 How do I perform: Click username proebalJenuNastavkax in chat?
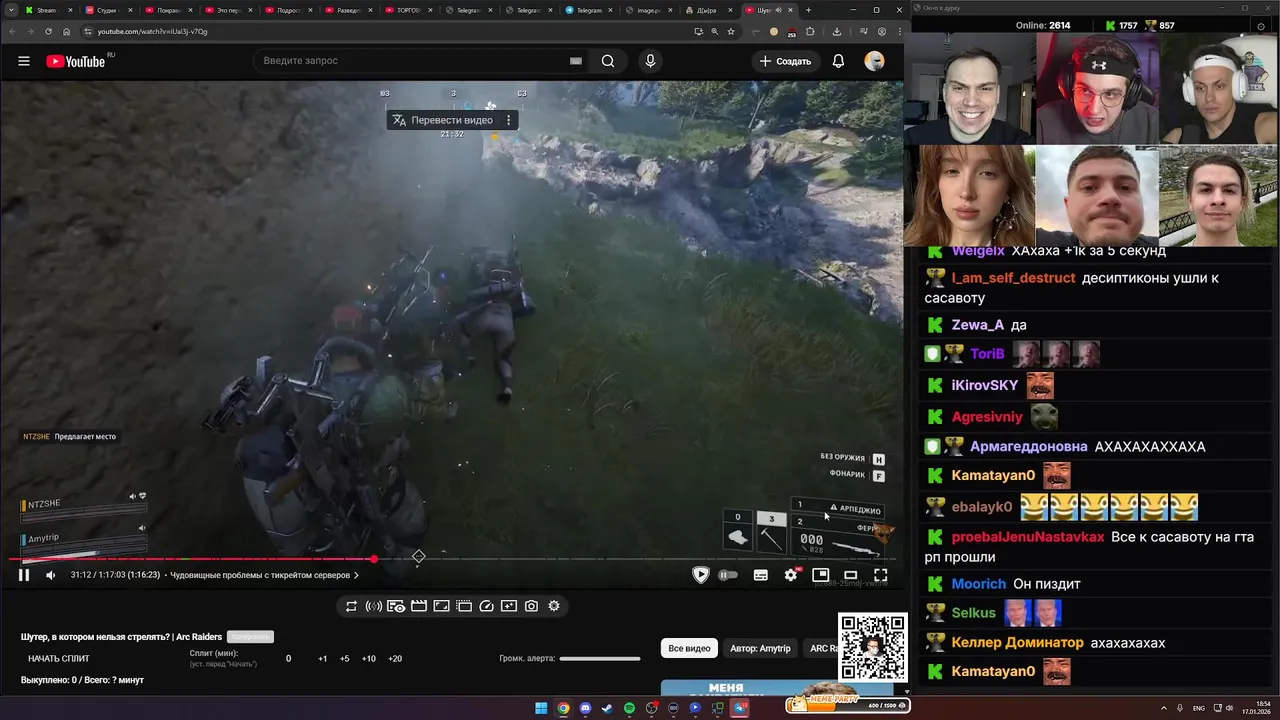pyautogui.click(x=1028, y=537)
